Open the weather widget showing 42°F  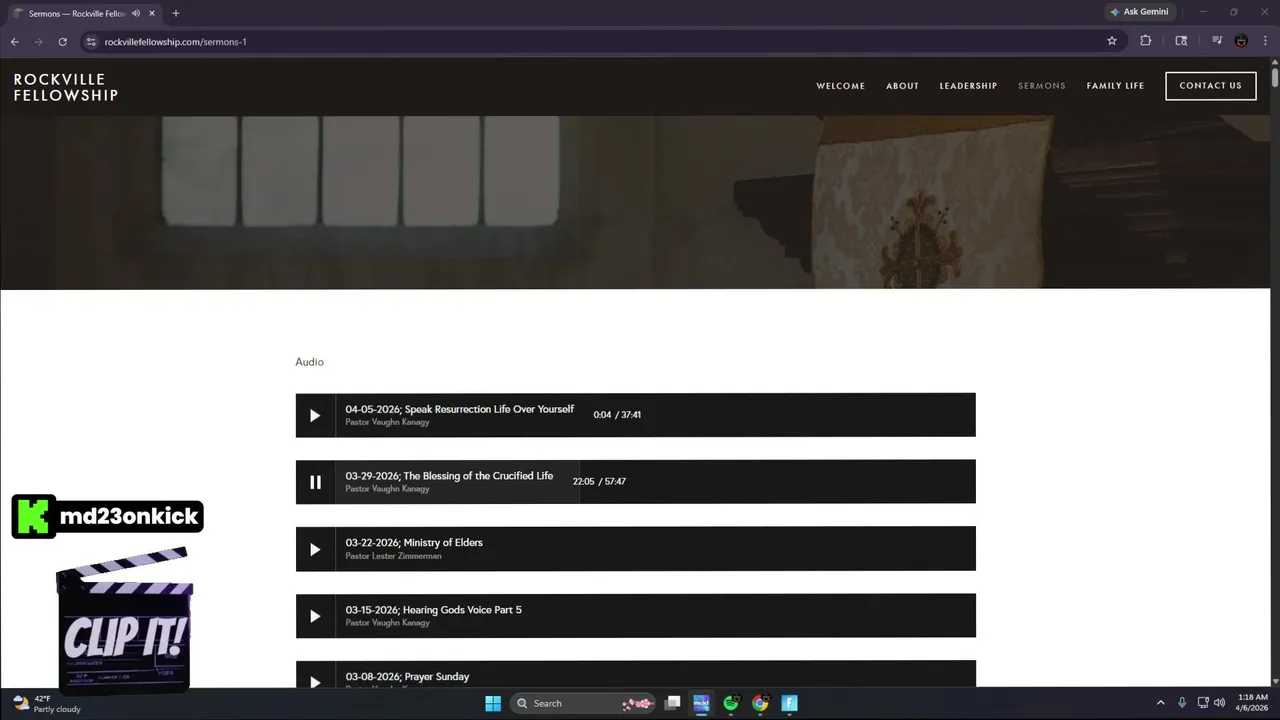coord(46,704)
